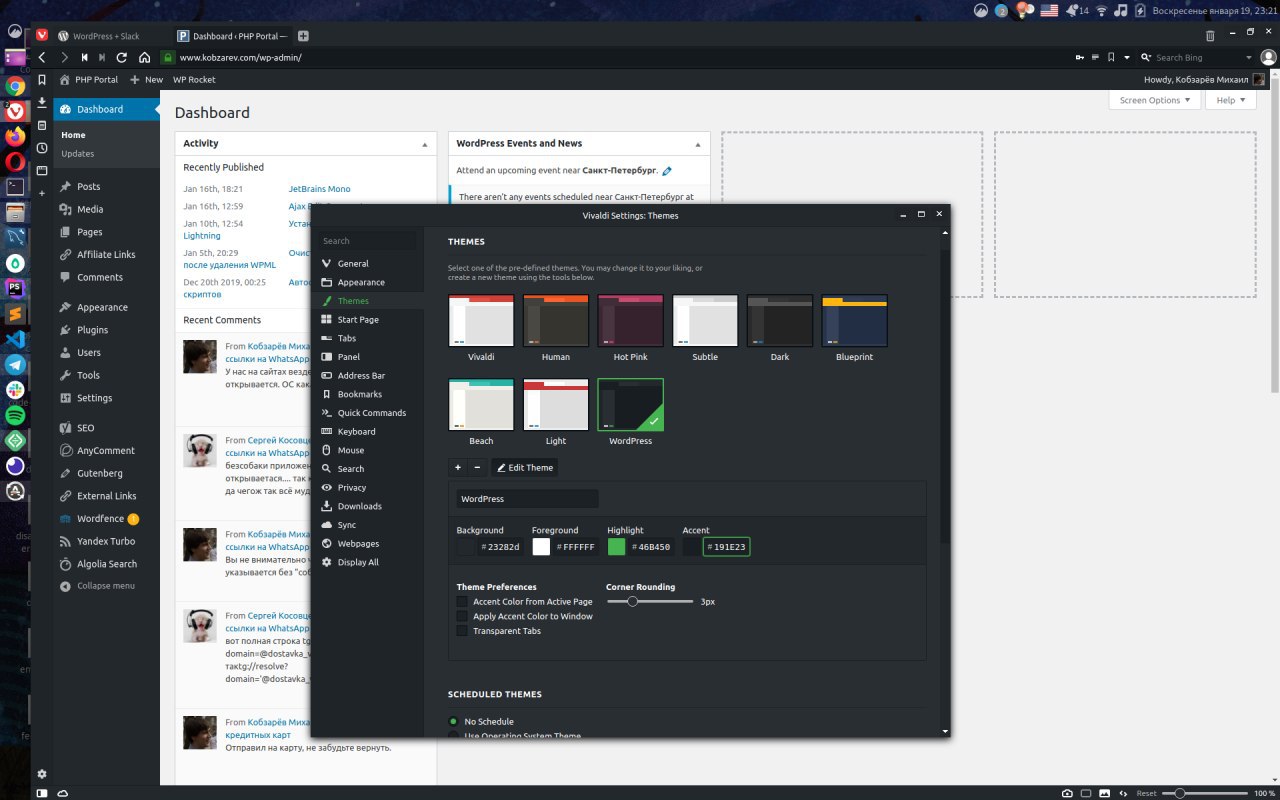Open the search field history dropdown

1248,58
